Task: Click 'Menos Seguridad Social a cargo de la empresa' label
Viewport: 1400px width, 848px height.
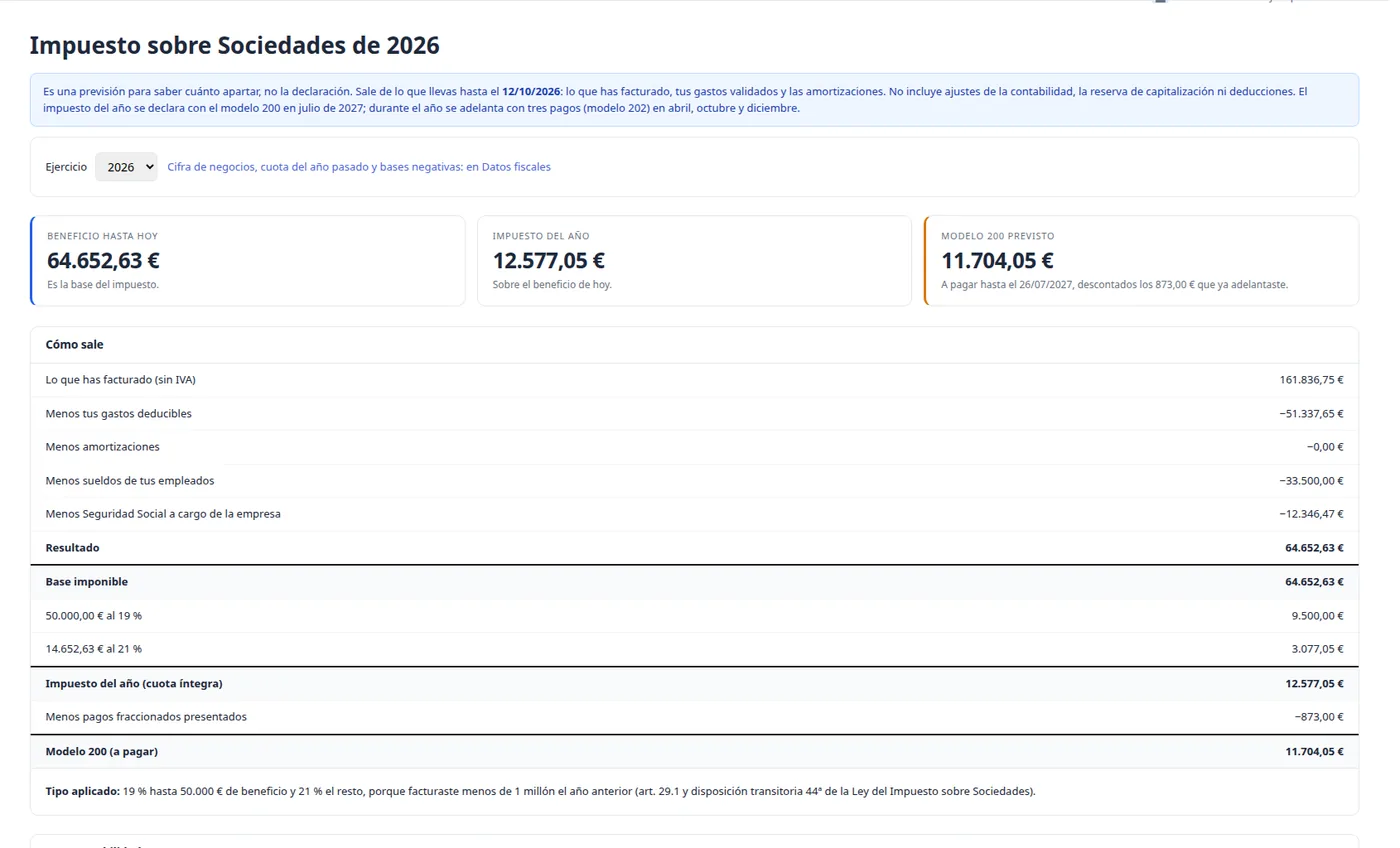Action: (163, 514)
